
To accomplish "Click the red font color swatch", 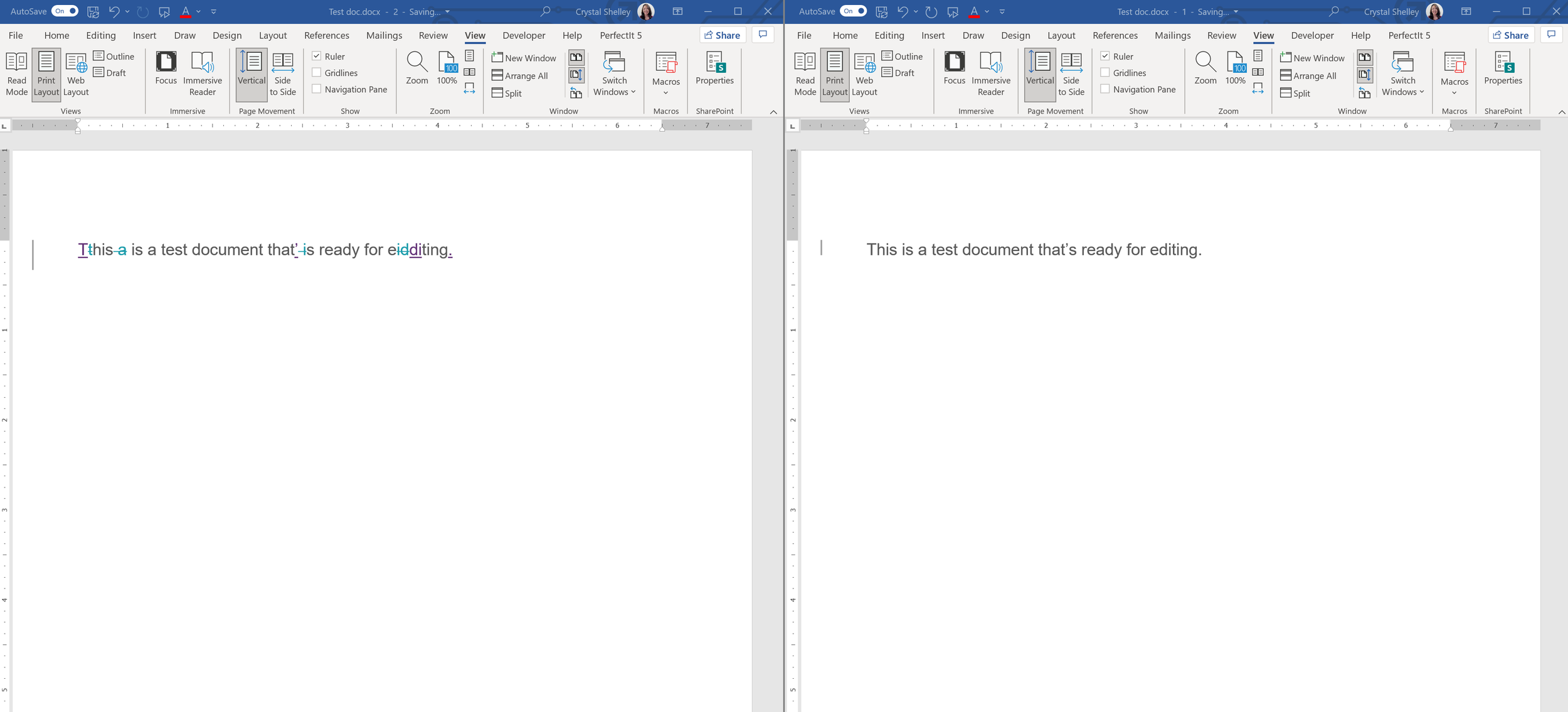I will (x=186, y=11).
